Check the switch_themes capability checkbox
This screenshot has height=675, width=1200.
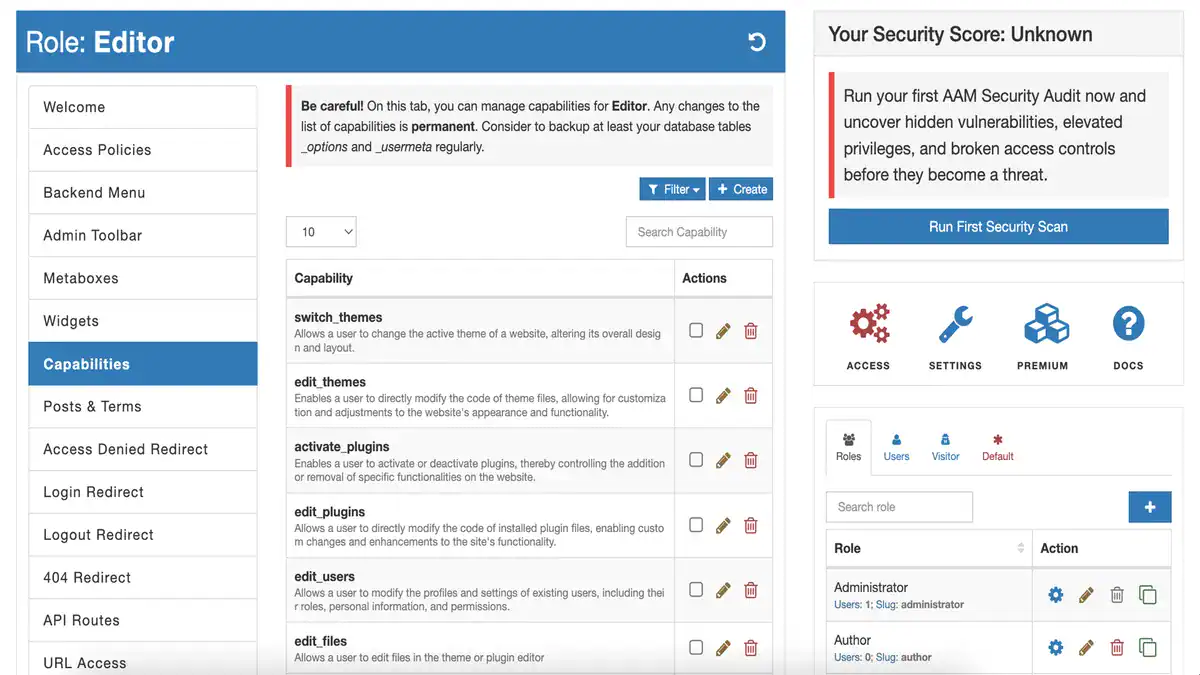(696, 330)
